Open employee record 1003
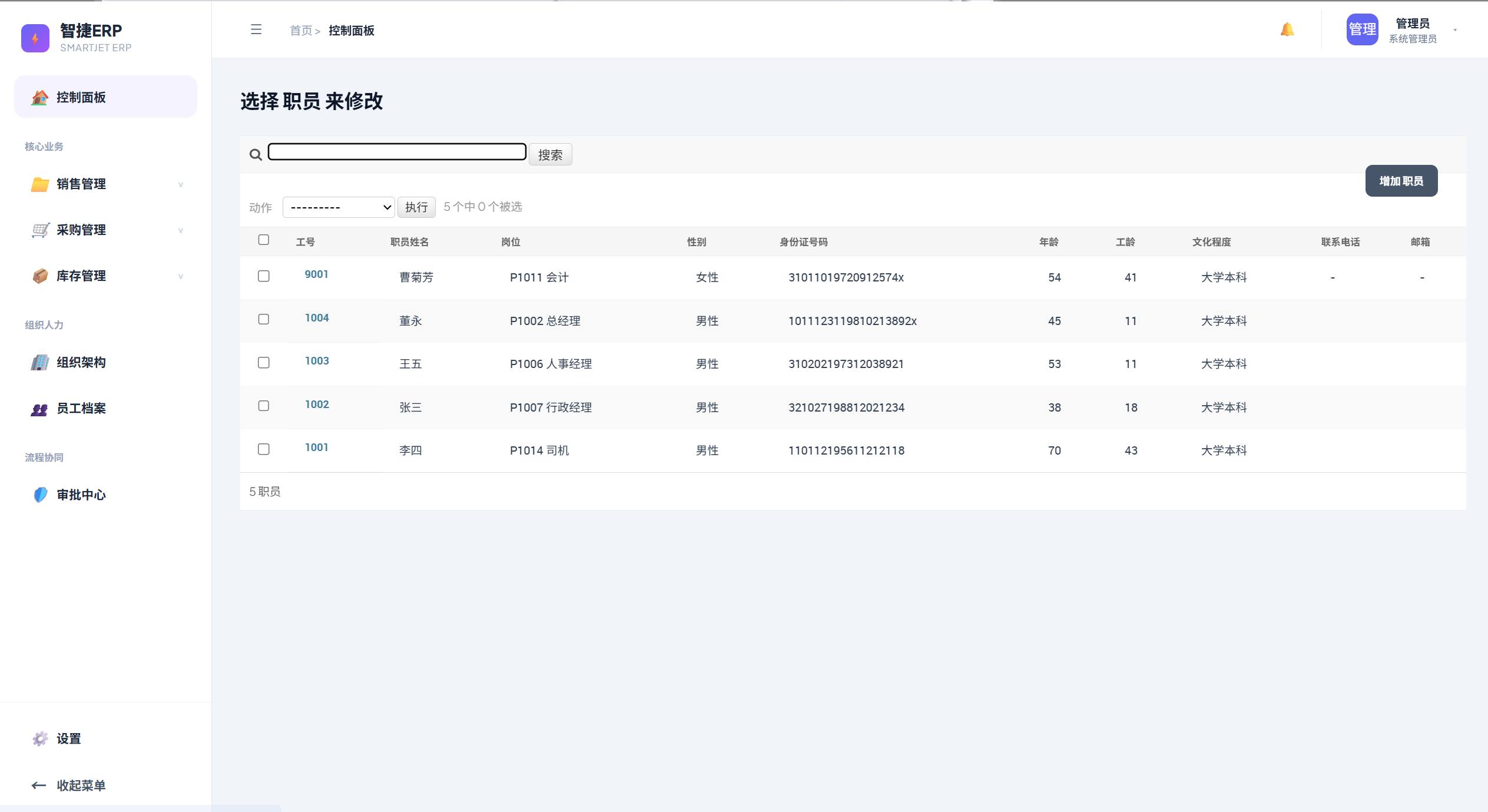The image size is (1488, 812). [x=317, y=361]
